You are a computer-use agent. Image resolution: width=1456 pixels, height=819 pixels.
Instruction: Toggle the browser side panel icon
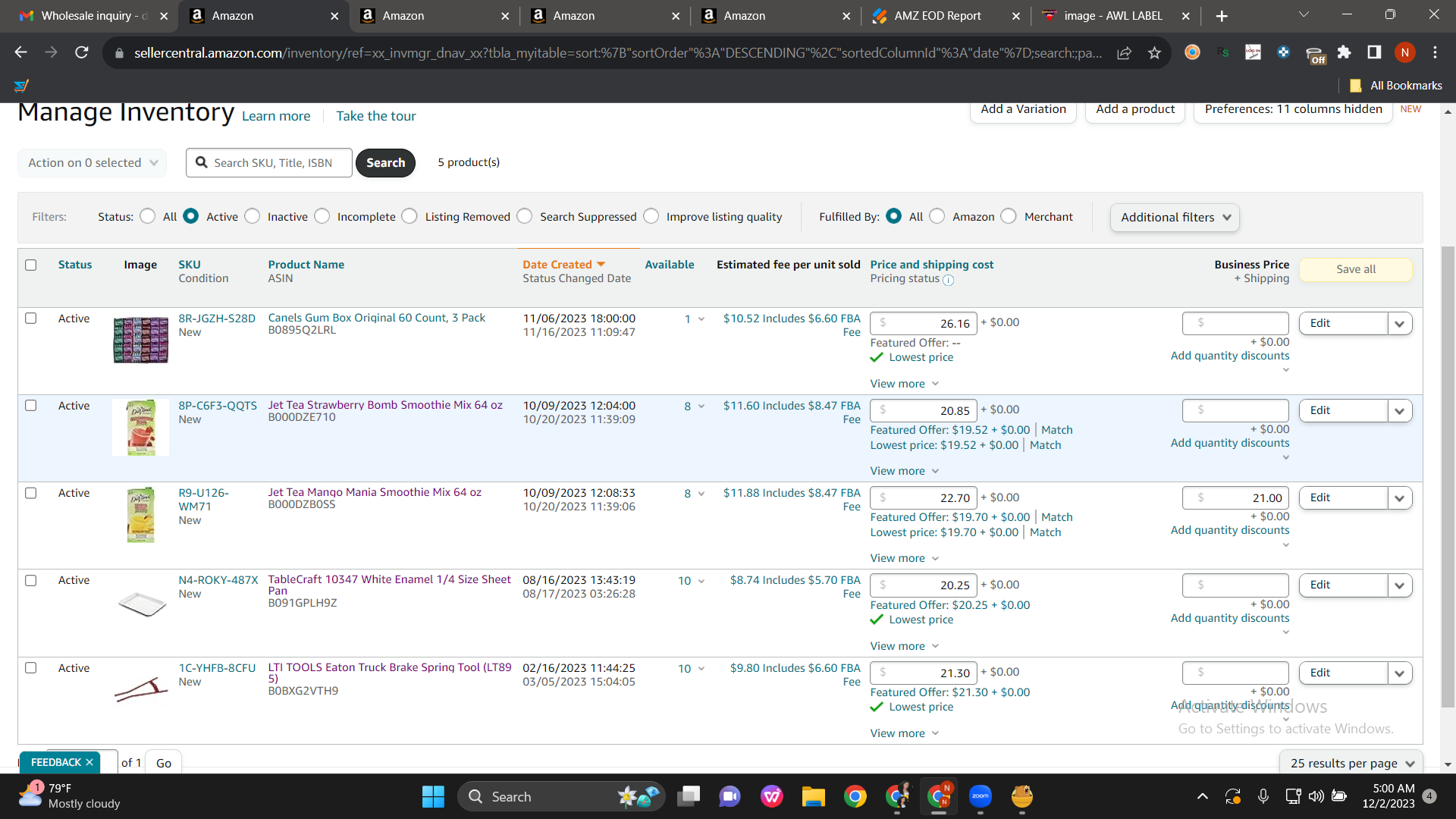1374,52
